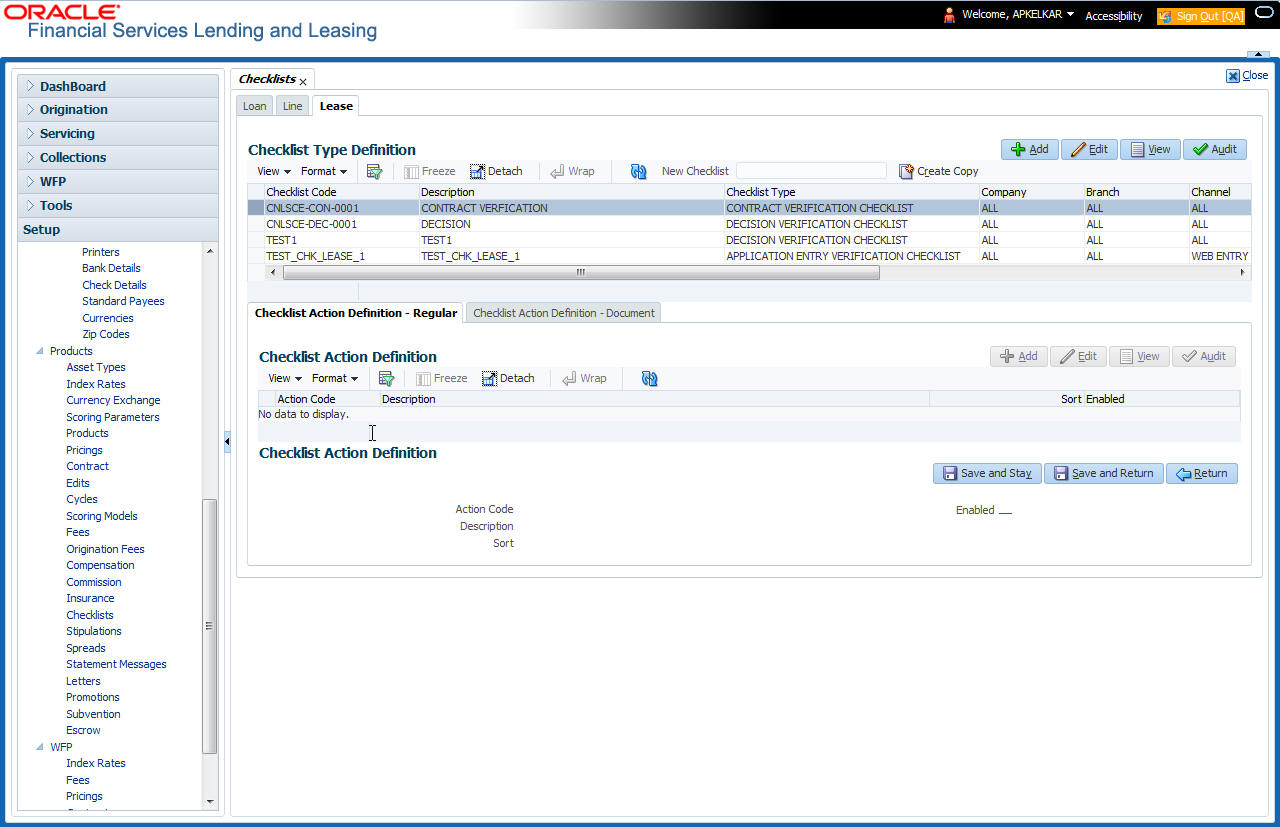Click Save and Return button
The image size is (1280, 827).
(x=1104, y=473)
